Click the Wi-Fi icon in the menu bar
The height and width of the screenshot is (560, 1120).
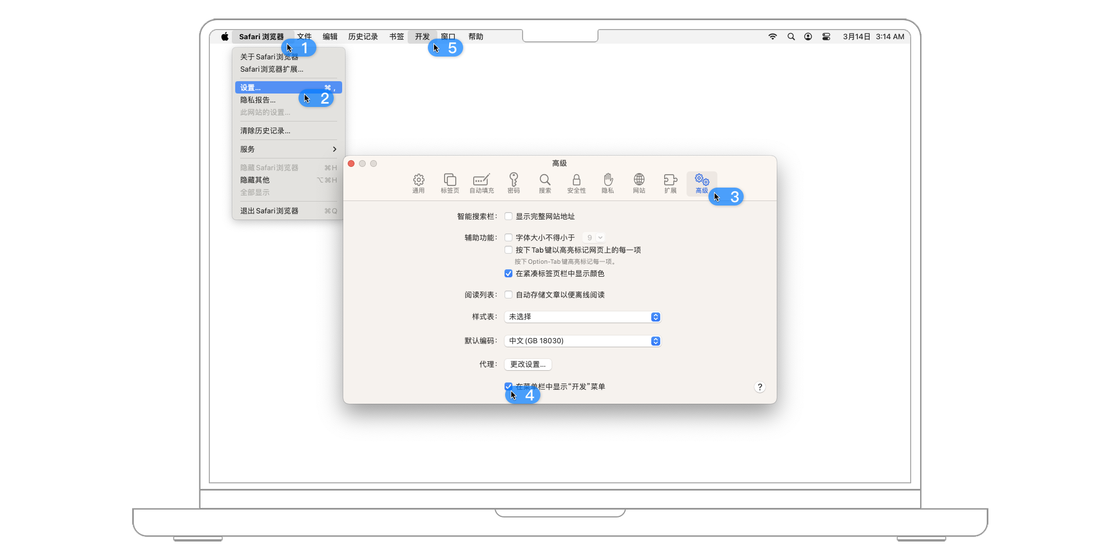pos(772,37)
